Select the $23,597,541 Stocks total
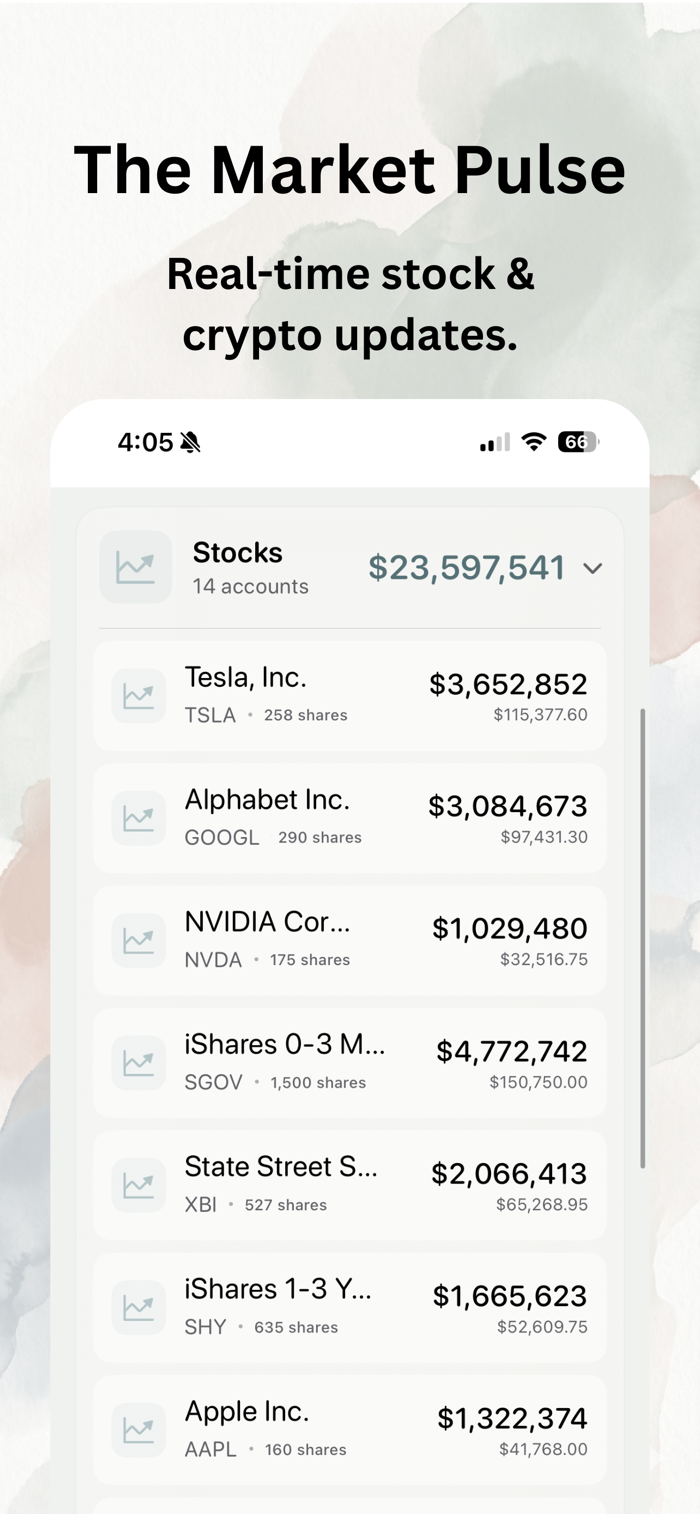 point(467,568)
